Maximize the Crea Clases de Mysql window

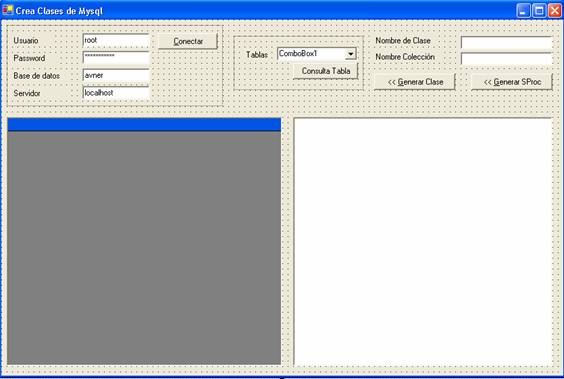click(x=539, y=11)
